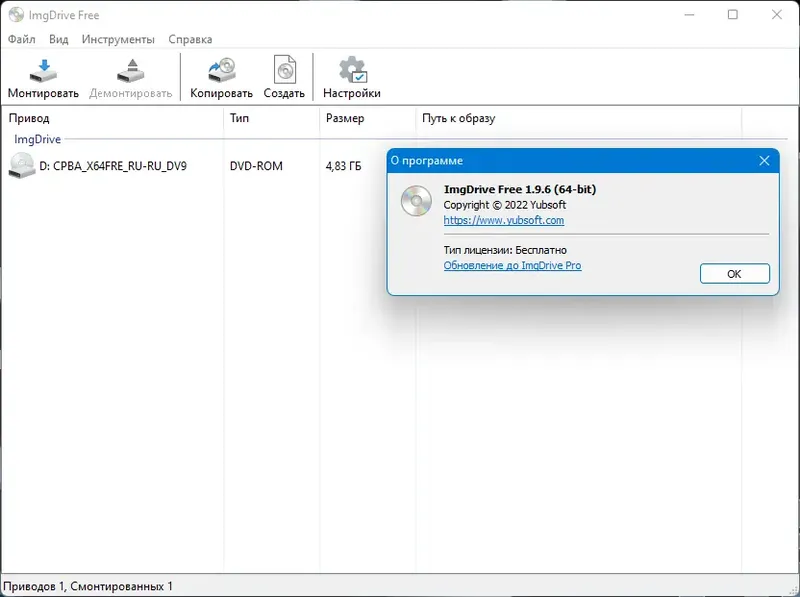Open Настройки via the gear icon

(x=353, y=70)
